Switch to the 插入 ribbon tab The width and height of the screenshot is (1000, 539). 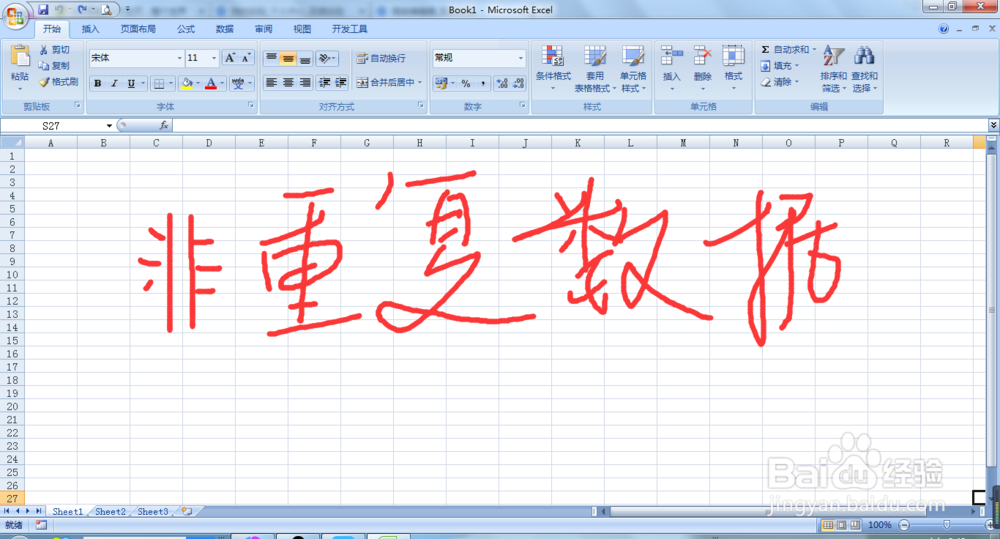point(91,29)
